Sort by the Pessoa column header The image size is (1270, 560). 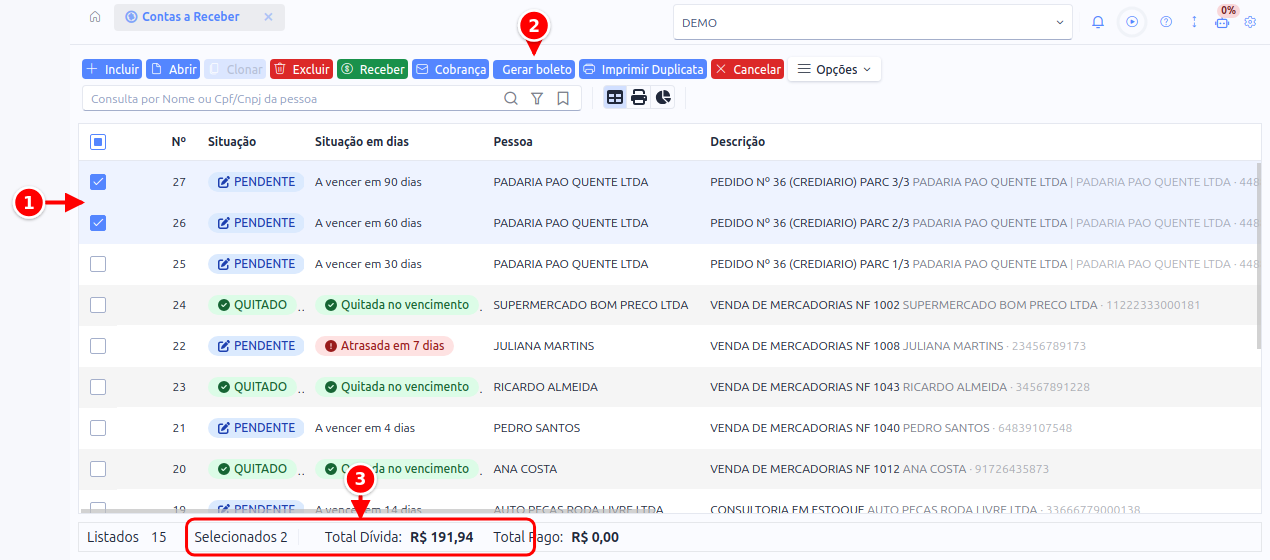point(513,142)
